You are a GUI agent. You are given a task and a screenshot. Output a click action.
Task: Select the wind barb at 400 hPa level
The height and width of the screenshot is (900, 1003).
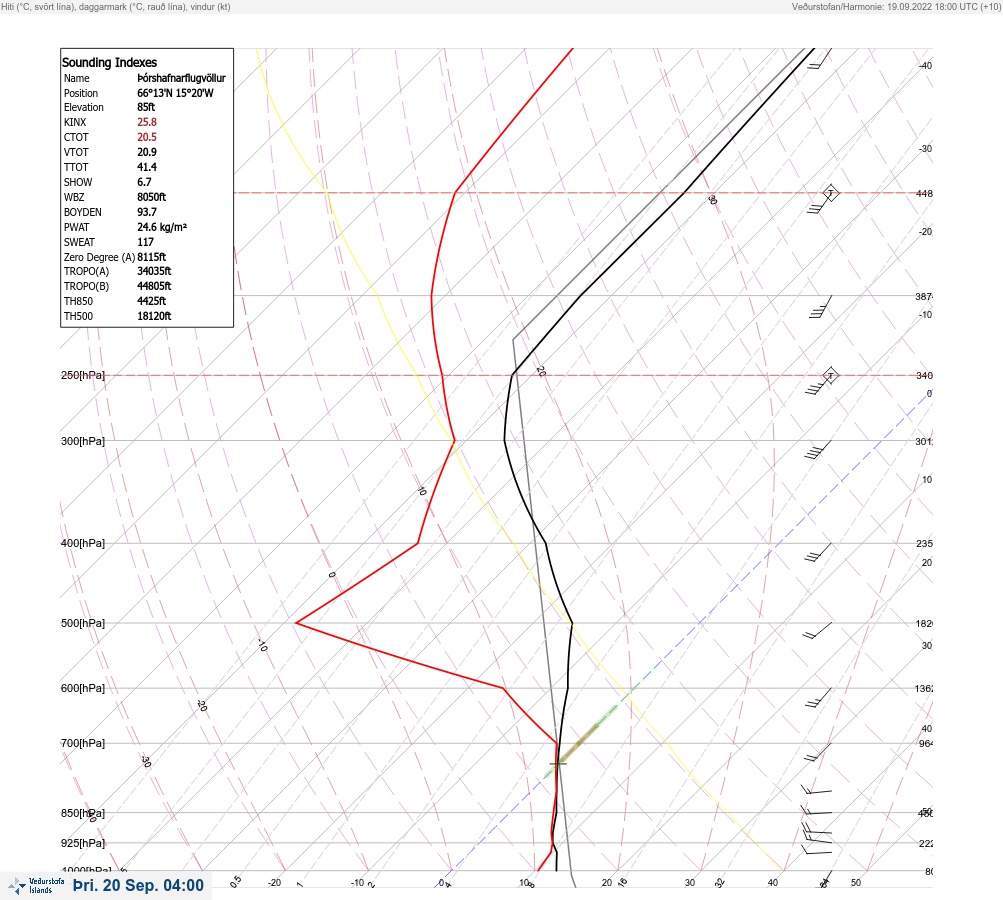click(817, 553)
